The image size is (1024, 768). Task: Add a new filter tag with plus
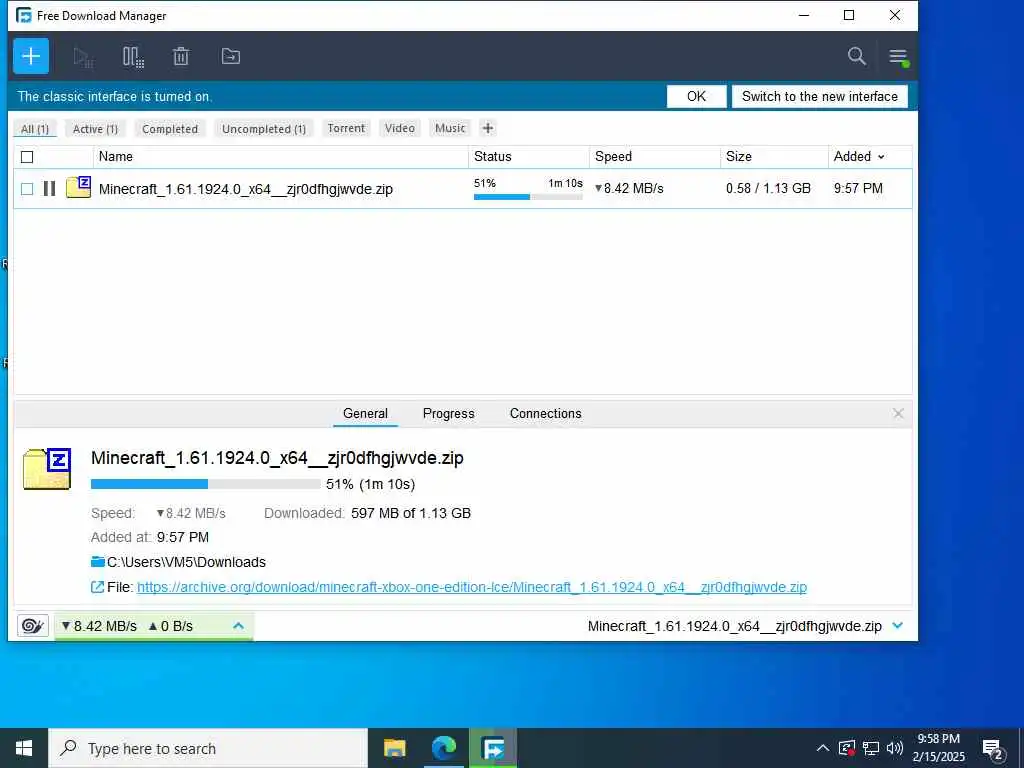pyautogui.click(x=488, y=128)
